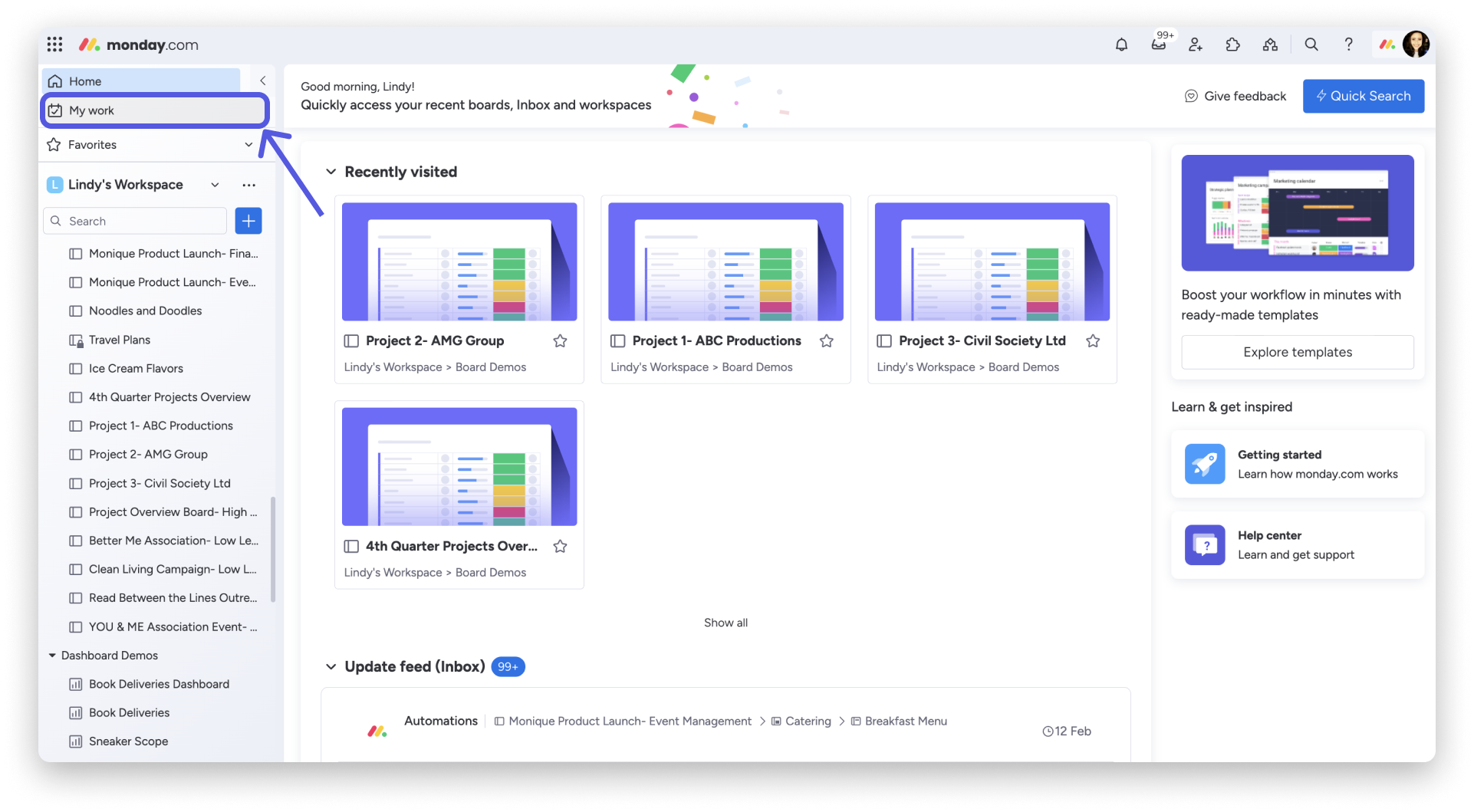This screenshot has width=1474, height=812.
Task: Collapse the Recently visited section
Action: (331, 172)
